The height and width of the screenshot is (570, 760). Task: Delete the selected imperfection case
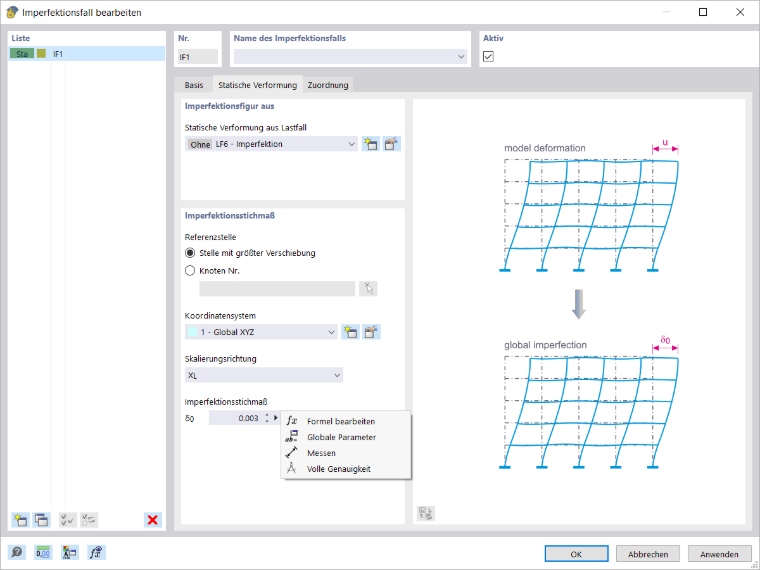tap(153, 520)
